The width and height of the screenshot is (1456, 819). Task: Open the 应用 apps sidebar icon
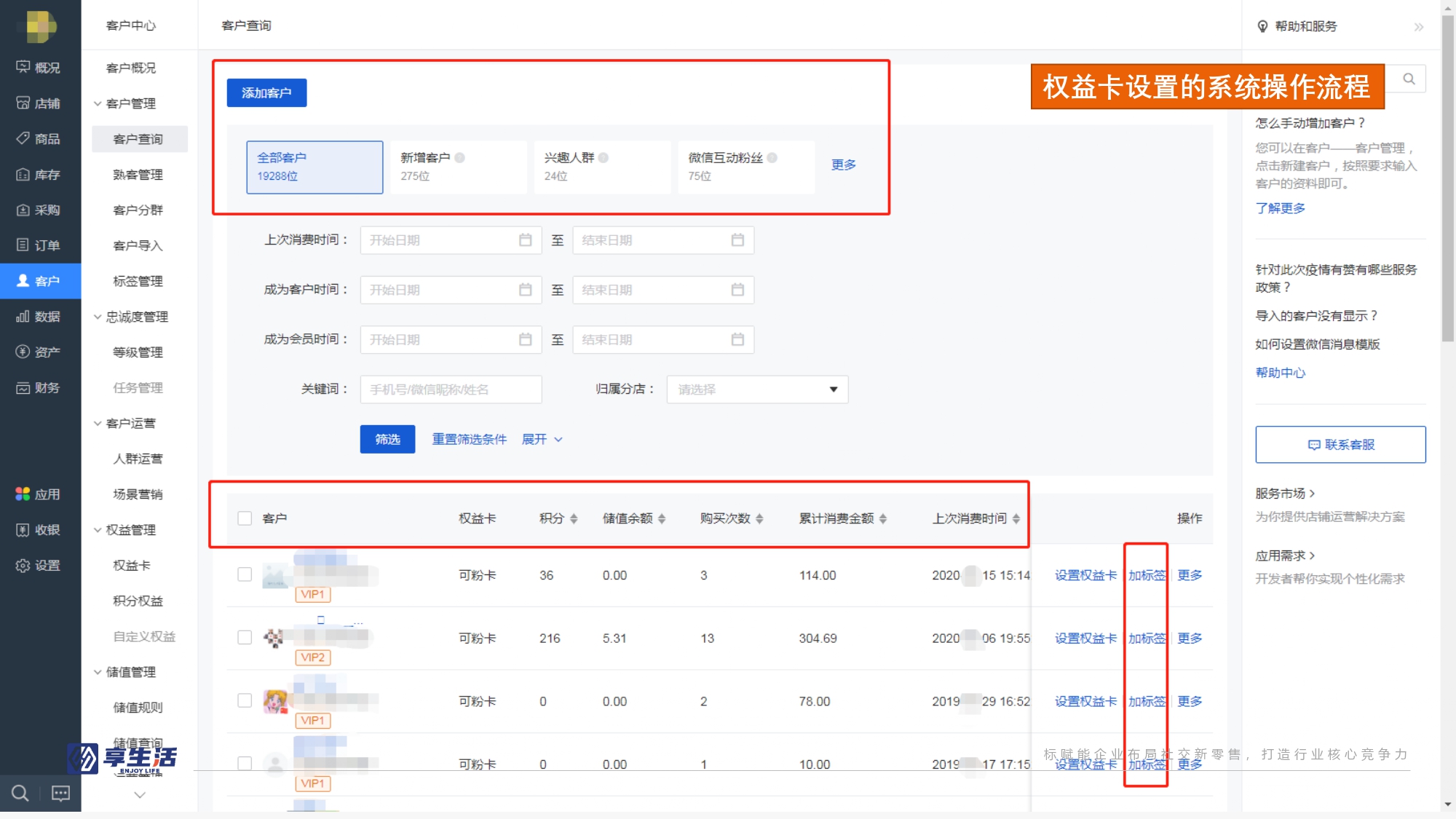pyautogui.click(x=23, y=494)
